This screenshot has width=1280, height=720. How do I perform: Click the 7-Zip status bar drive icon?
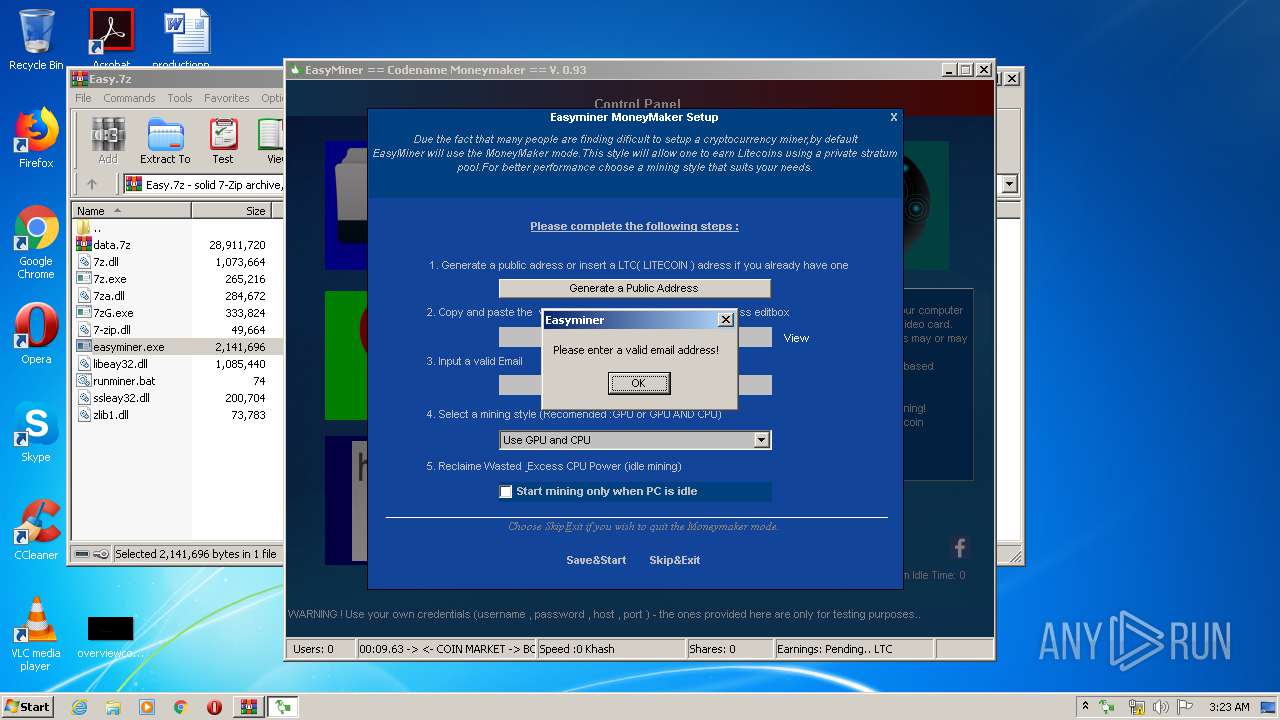click(x=81, y=554)
